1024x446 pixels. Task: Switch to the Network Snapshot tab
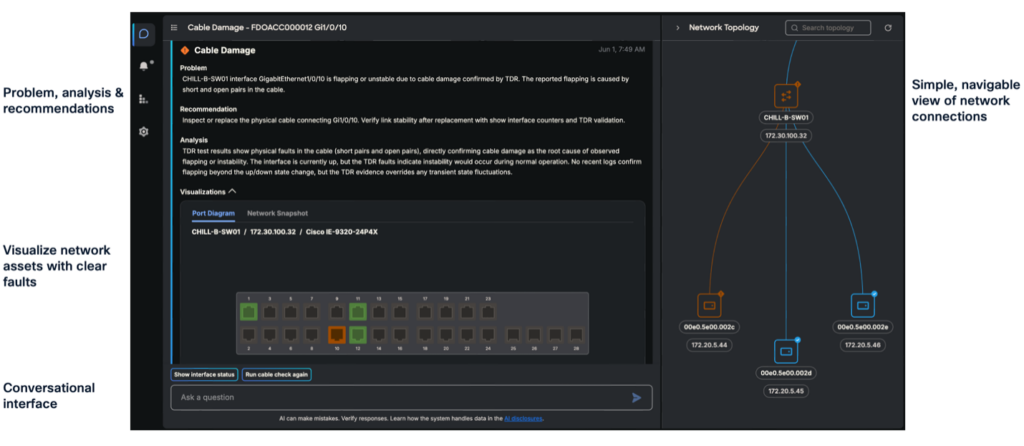point(278,214)
